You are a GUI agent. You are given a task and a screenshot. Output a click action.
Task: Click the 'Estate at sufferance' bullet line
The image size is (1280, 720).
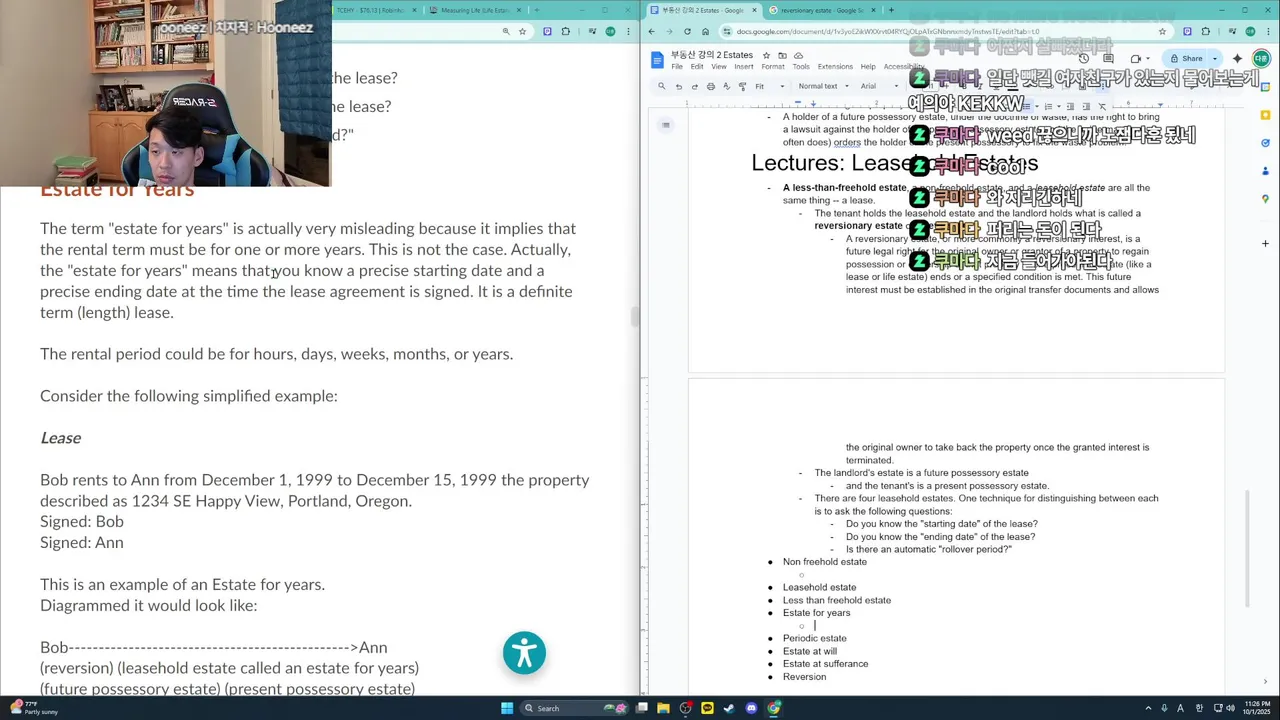pos(825,664)
